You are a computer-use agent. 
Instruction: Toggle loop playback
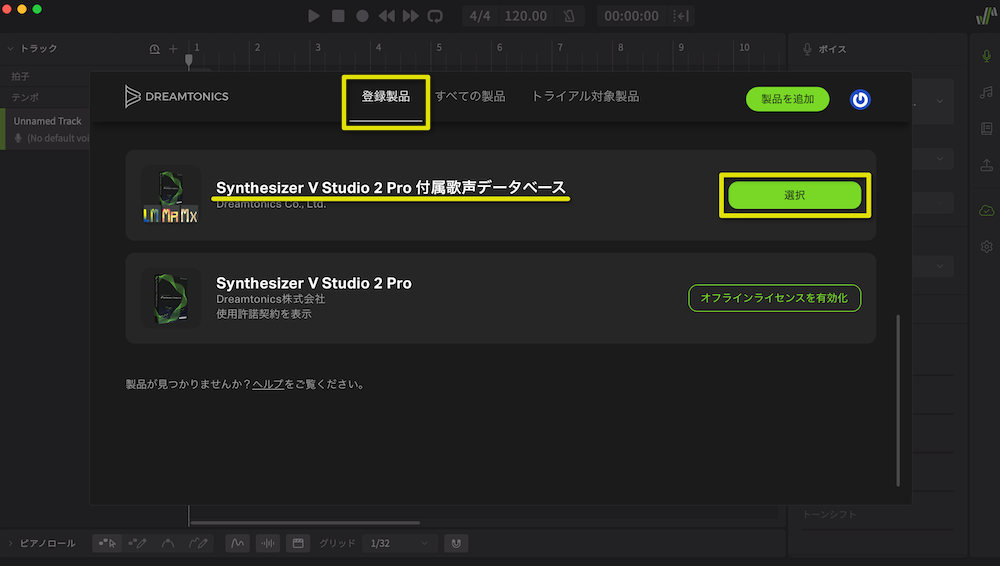(435, 16)
